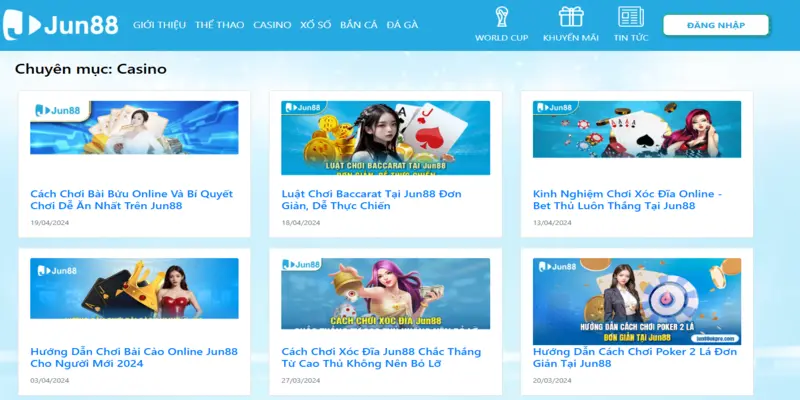
Task: Navigate to Bắn Cá menu
Action: click(x=359, y=24)
